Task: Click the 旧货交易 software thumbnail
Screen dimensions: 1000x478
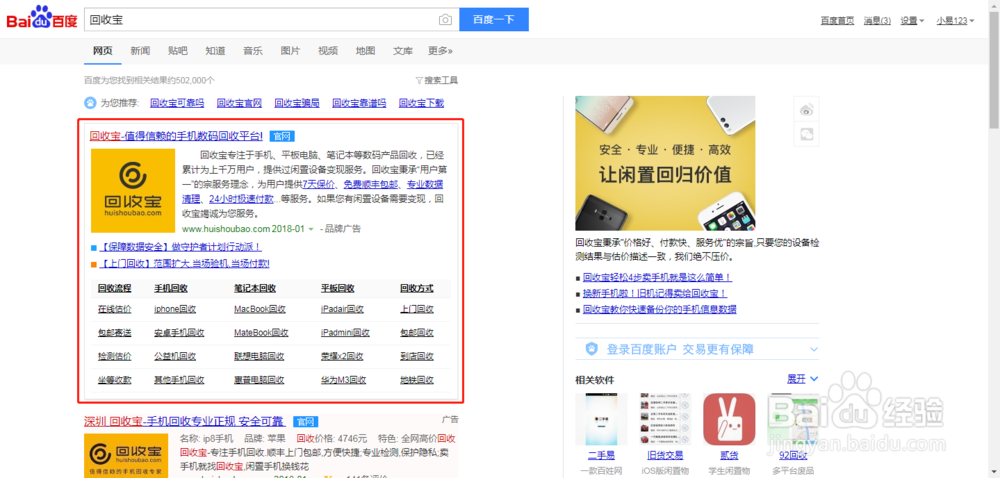Action: coord(665,419)
